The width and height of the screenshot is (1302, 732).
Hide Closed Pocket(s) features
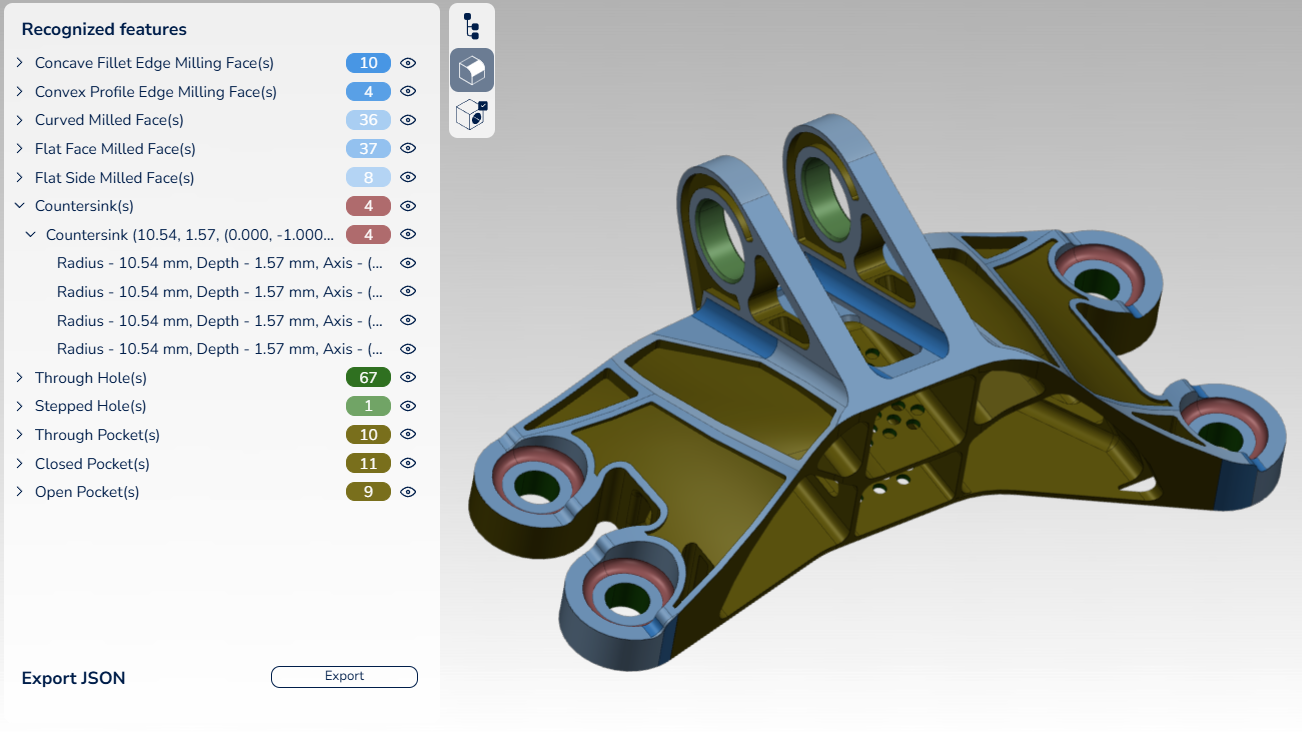point(408,464)
